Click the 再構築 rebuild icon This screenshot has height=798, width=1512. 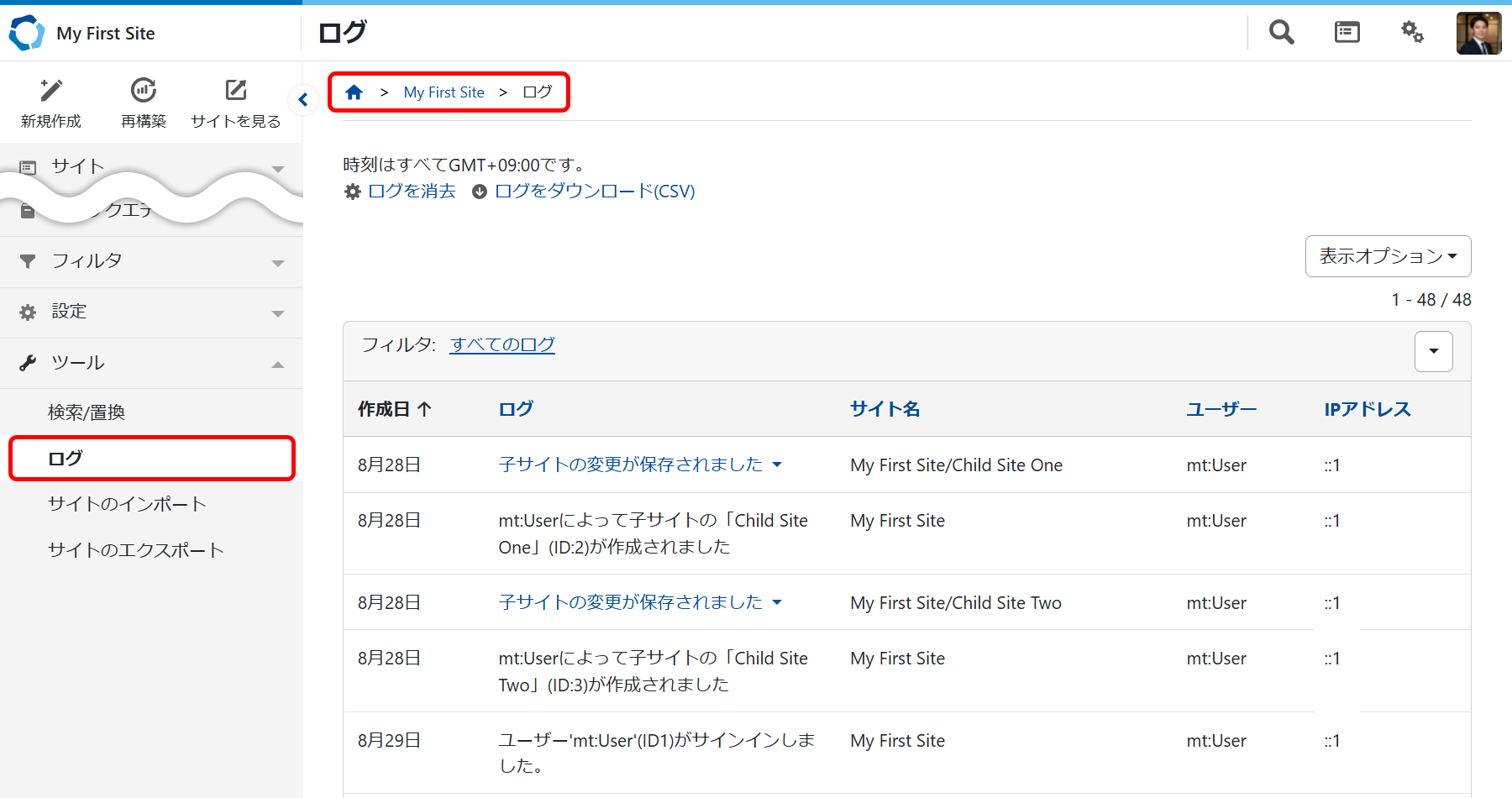coord(144,91)
